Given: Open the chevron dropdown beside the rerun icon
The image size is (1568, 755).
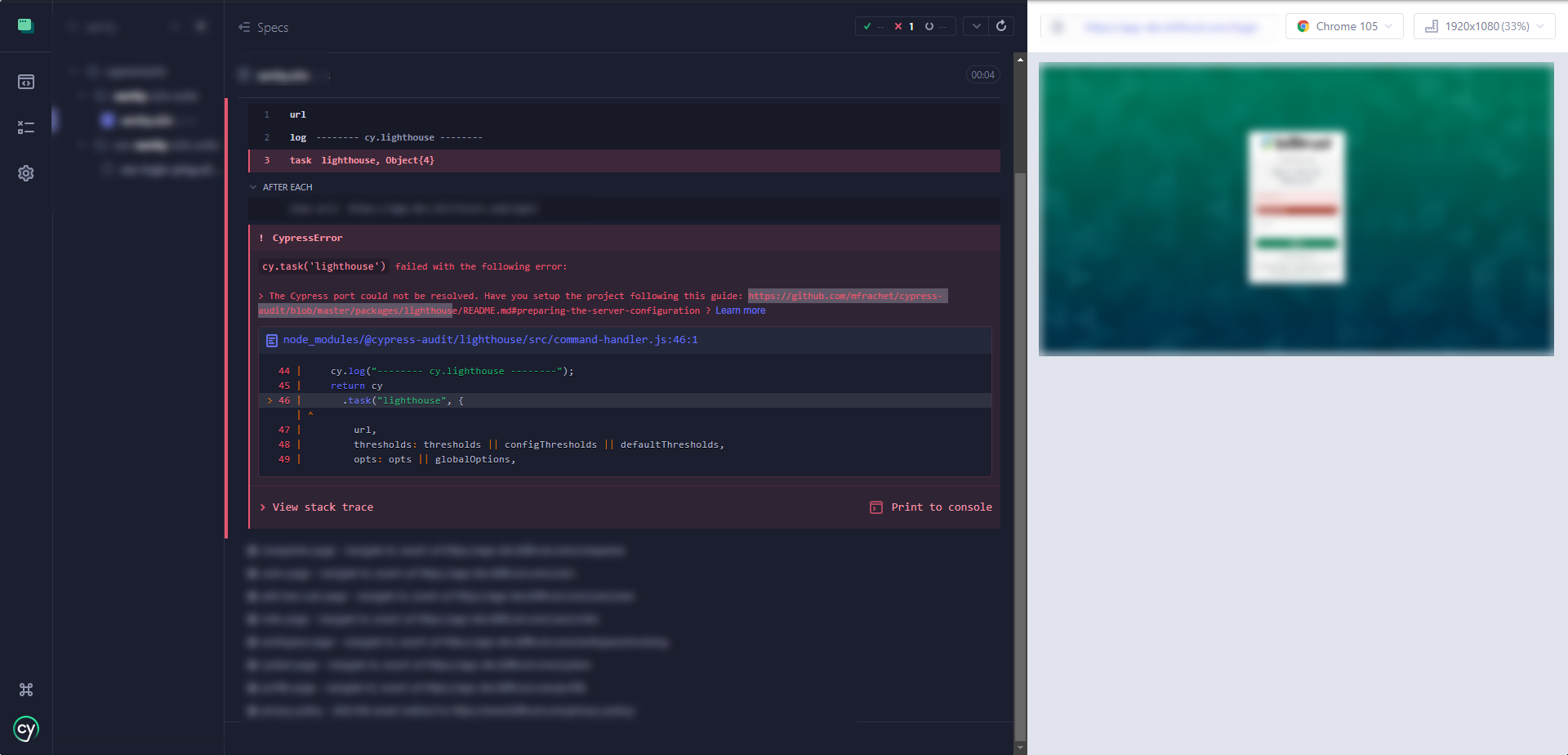Looking at the screenshot, I should 976,25.
